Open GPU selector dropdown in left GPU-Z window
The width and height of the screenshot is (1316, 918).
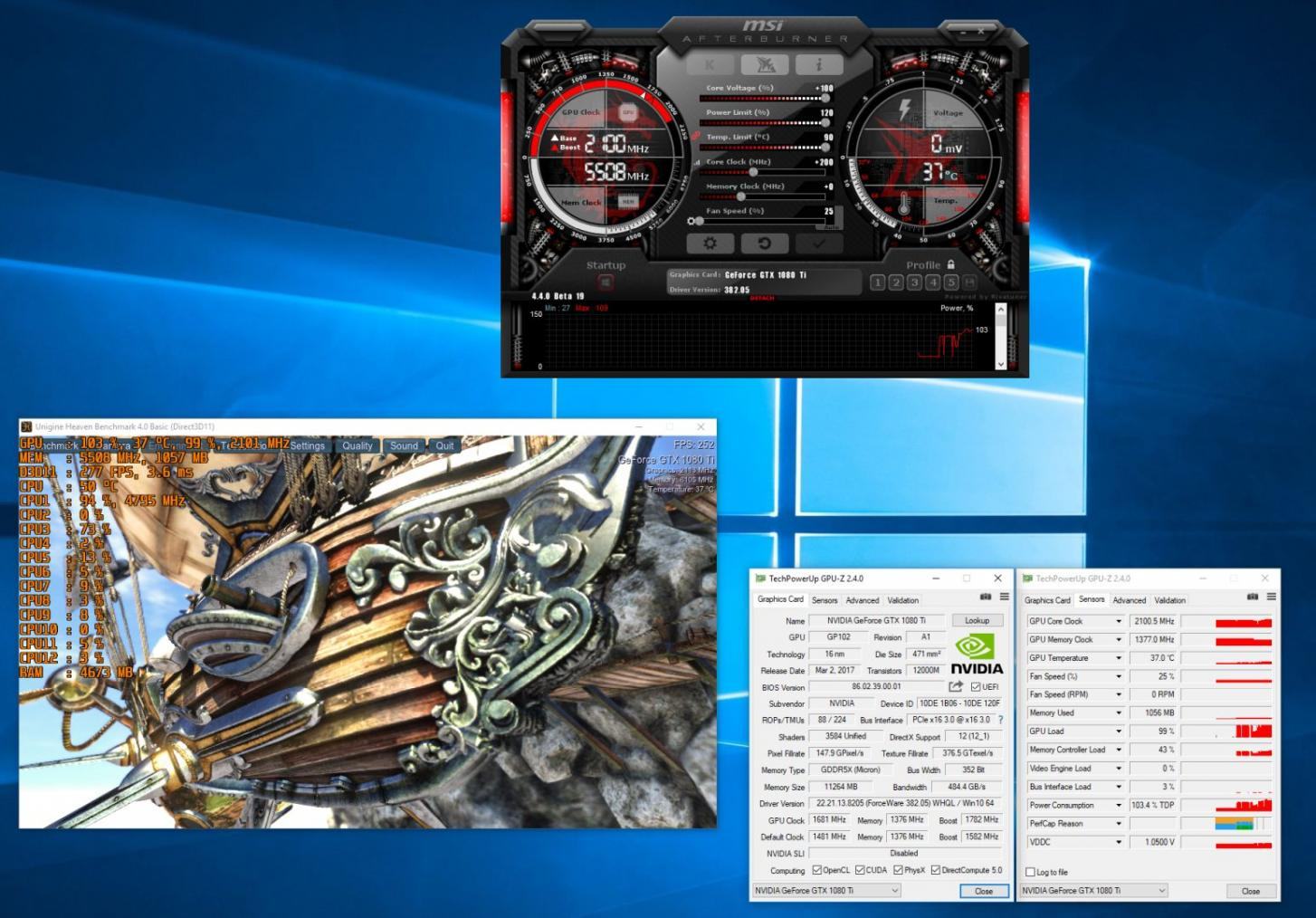(826, 891)
